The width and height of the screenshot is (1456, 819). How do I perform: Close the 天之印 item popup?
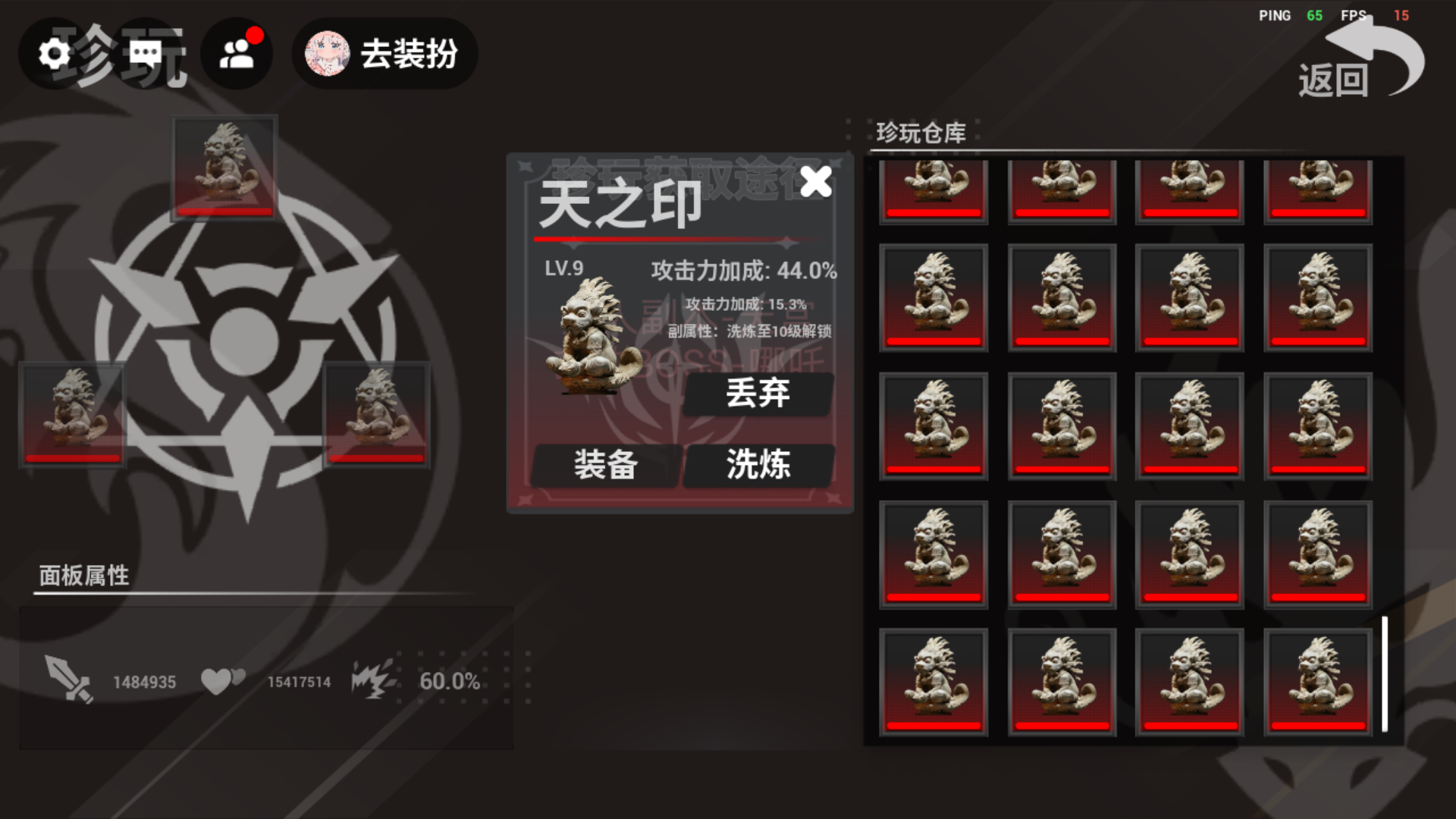click(816, 182)
